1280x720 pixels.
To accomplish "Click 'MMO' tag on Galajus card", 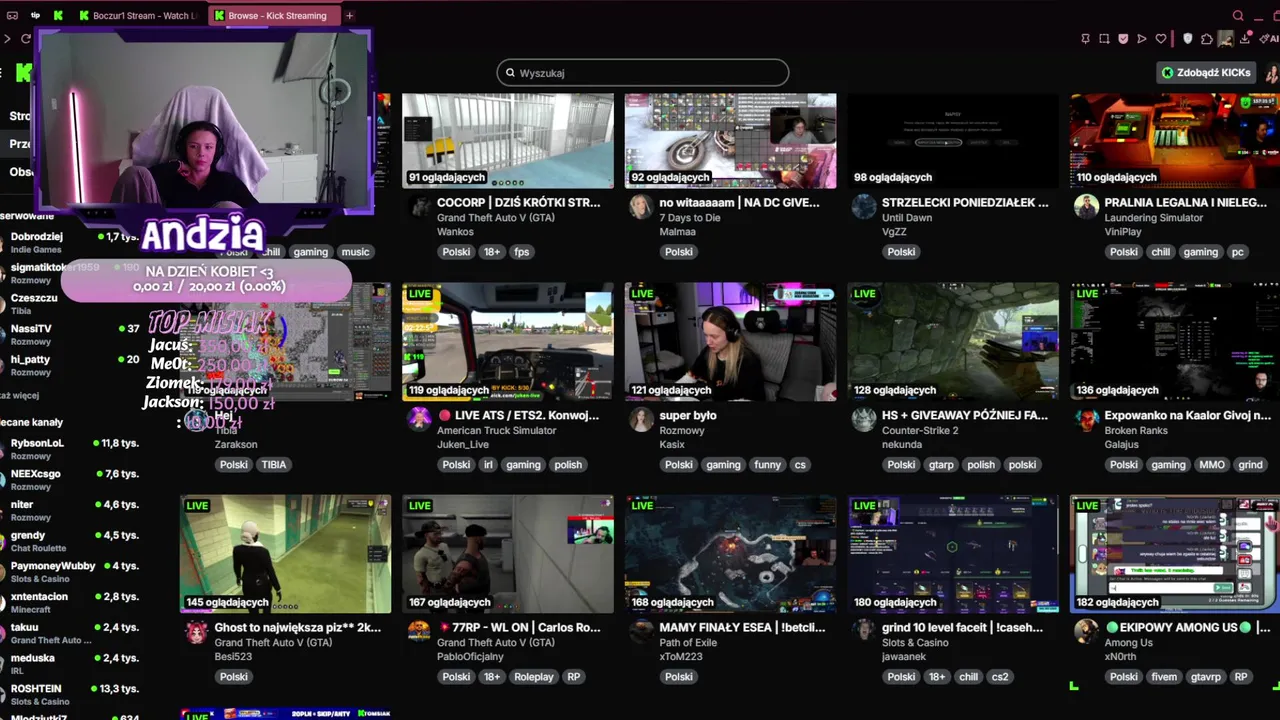I will [1212, 465].
